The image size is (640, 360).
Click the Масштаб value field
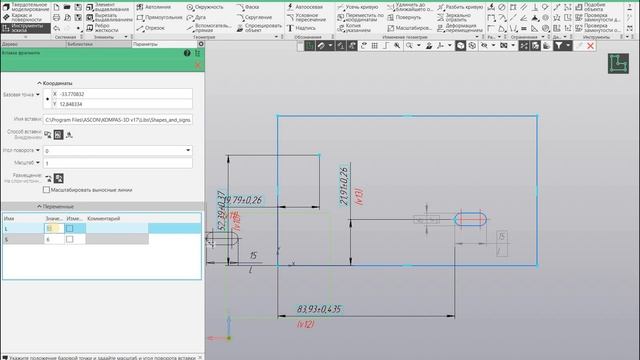[x=118, y=163]
